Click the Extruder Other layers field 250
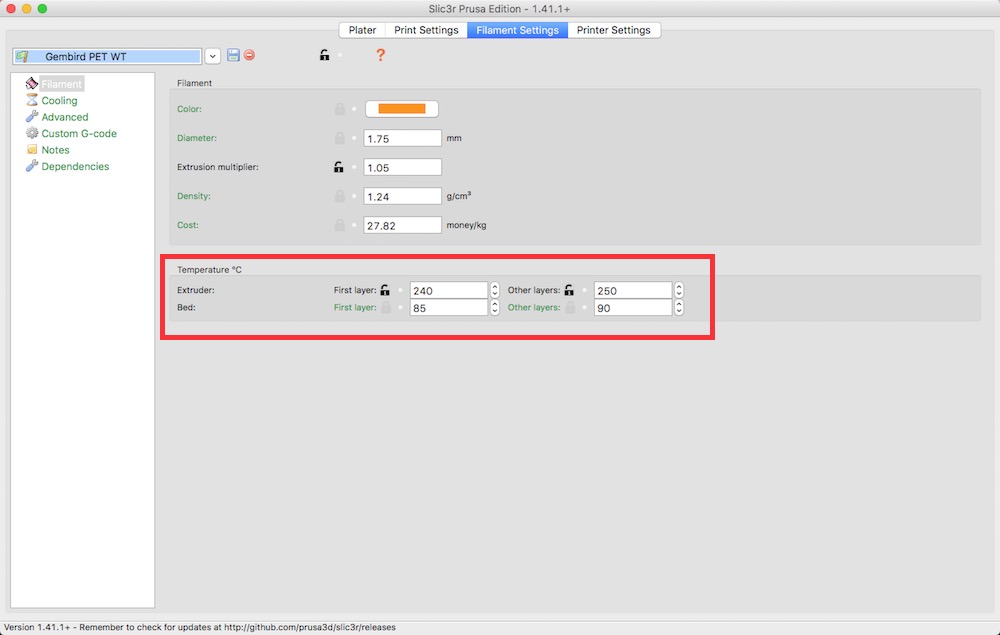Image resolution: width=1000 pixels, height=635 pixels. point(633,290)
